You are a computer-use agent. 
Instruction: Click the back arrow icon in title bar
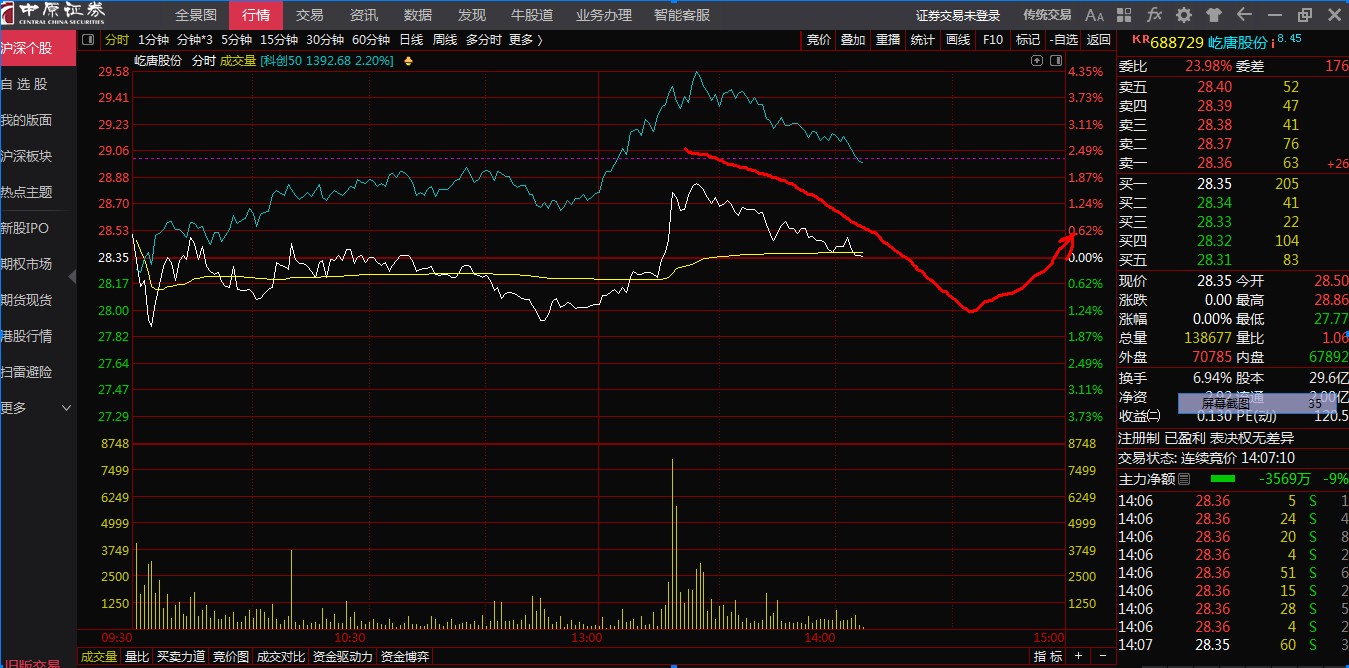click(1245, 15)
